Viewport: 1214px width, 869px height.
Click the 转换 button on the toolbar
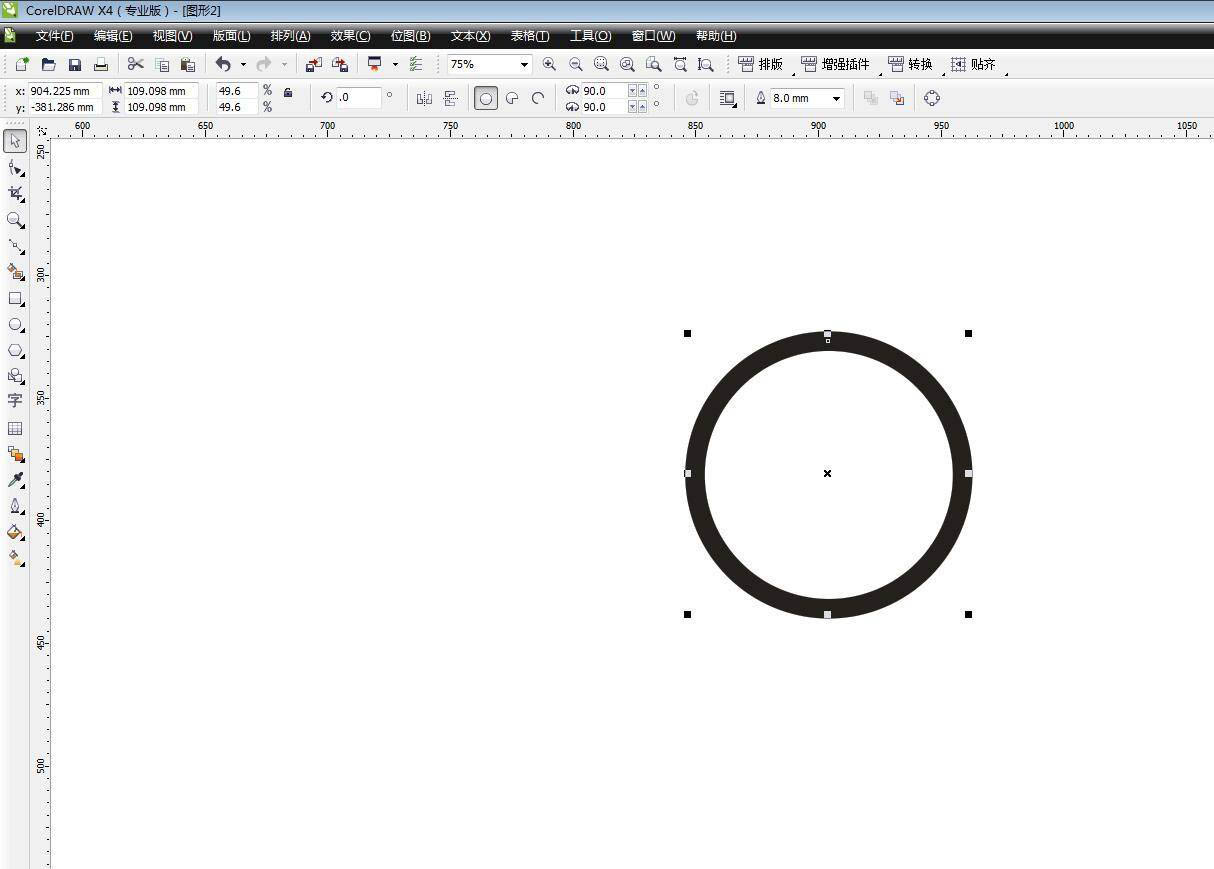[911, 63]
